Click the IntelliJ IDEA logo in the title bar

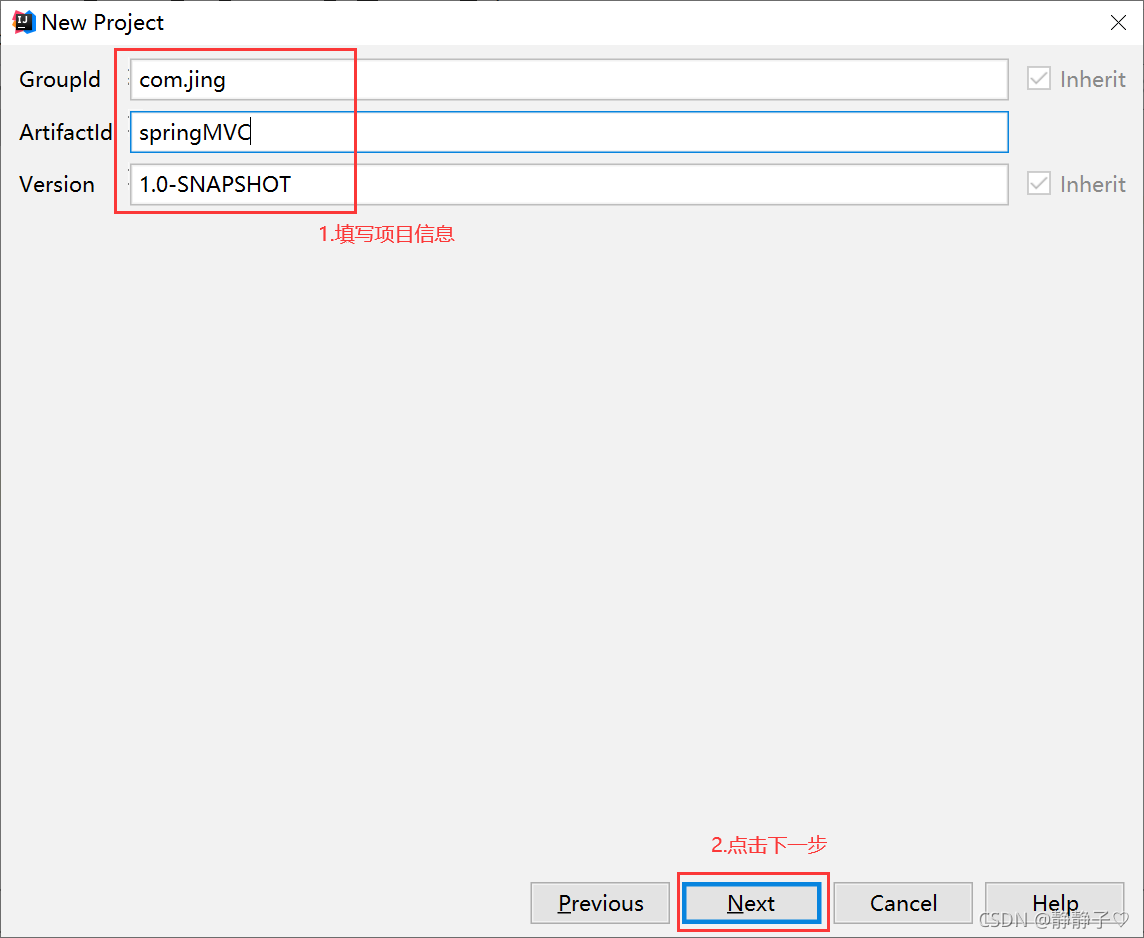(22, 21)
